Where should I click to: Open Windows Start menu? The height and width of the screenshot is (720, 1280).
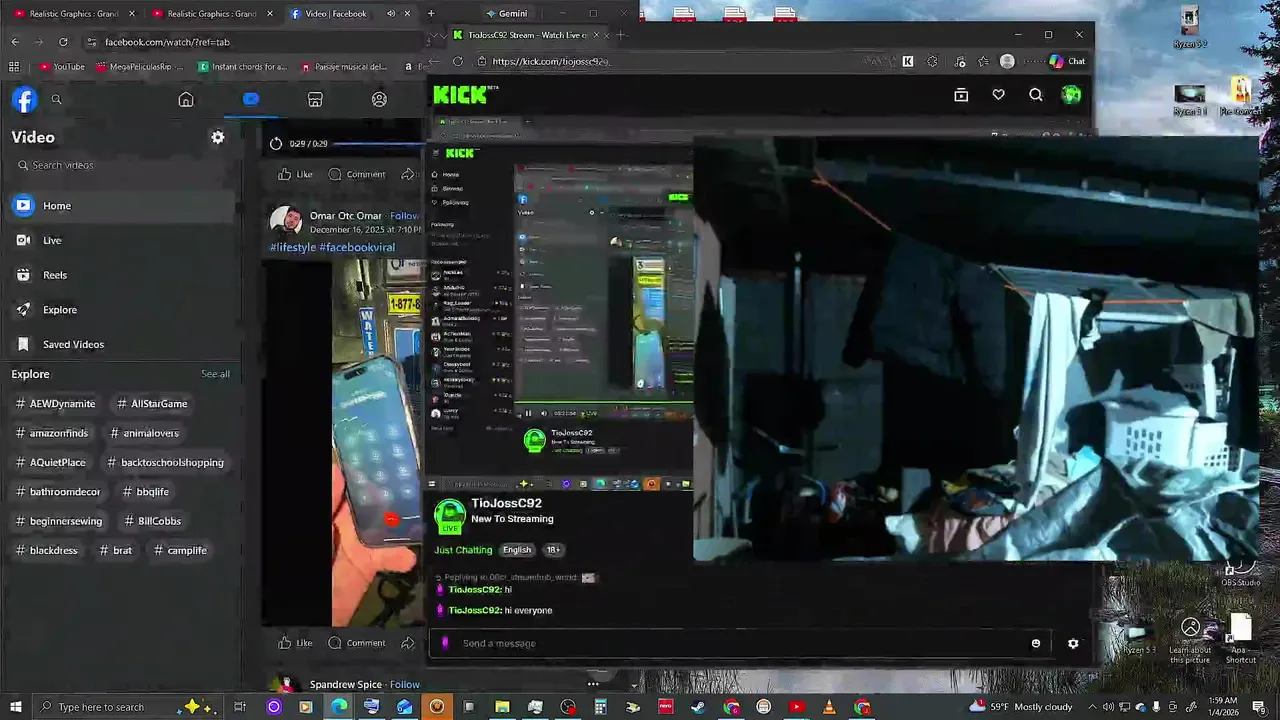pos(15,707)
